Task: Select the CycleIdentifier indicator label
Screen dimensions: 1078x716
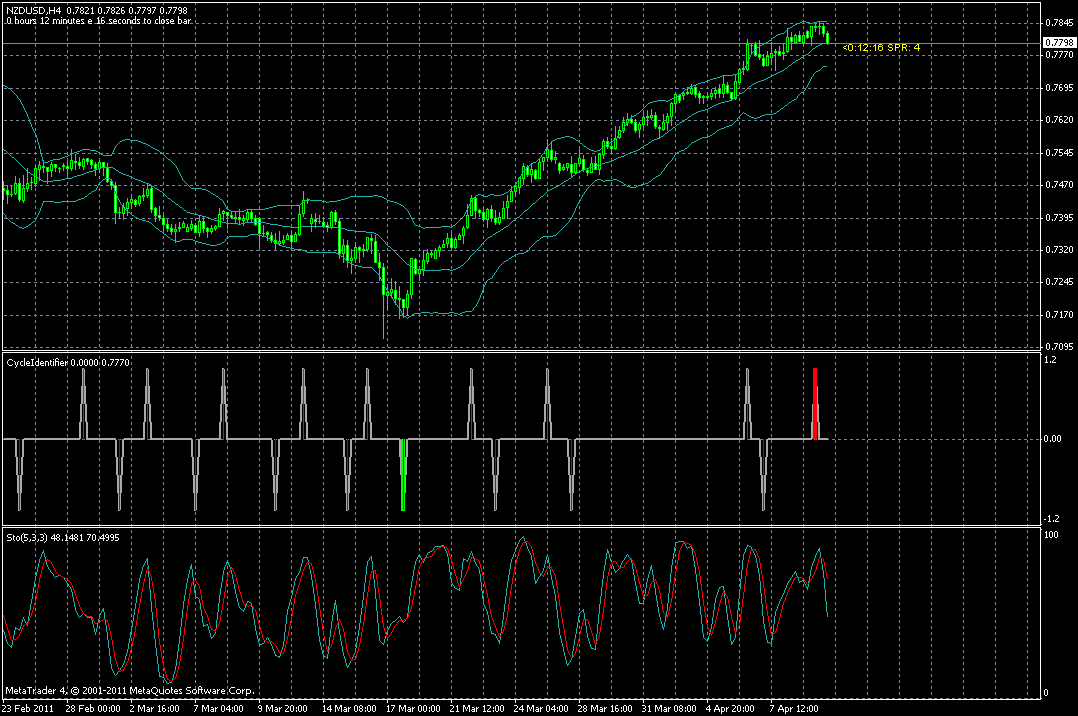Action: click(68, 362)
